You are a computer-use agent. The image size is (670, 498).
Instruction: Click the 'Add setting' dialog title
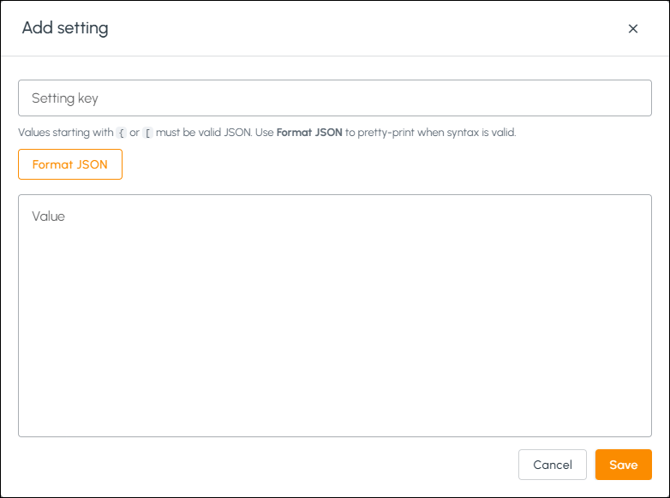click(65, 28)
